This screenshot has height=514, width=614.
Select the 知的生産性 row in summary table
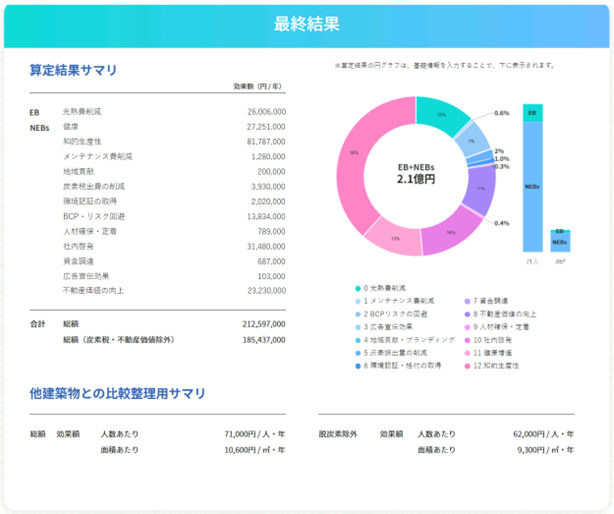[157, 142]
